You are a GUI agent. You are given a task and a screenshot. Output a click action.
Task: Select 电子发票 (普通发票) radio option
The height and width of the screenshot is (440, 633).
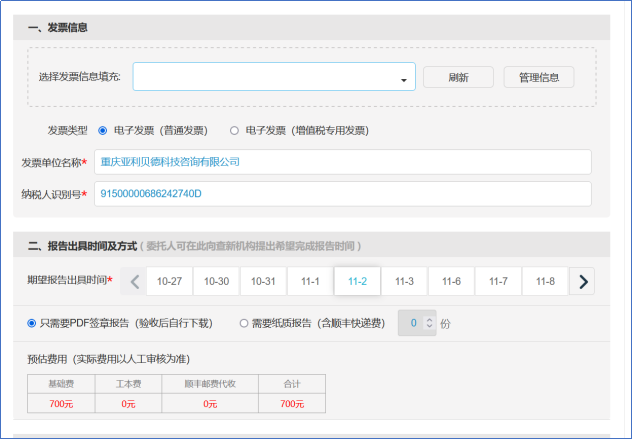pos(103,130)
